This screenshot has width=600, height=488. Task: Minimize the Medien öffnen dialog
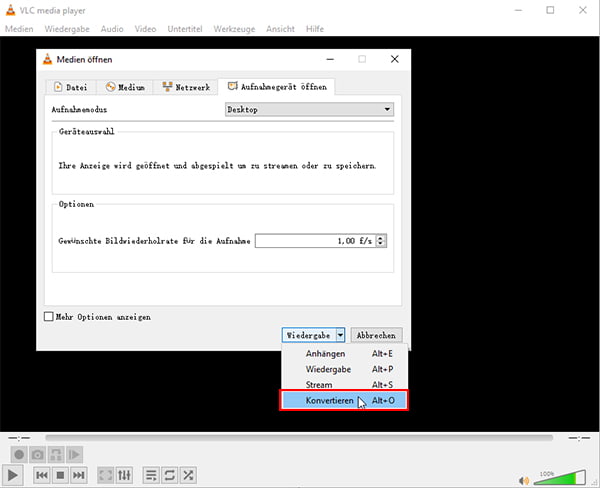(x=330, y=59)
